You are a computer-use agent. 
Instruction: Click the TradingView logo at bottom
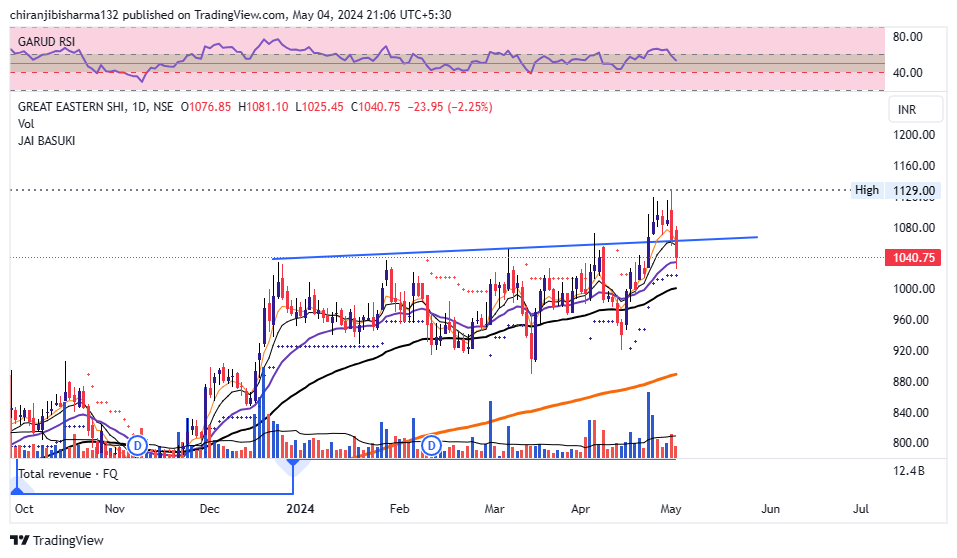coord(57,540)
